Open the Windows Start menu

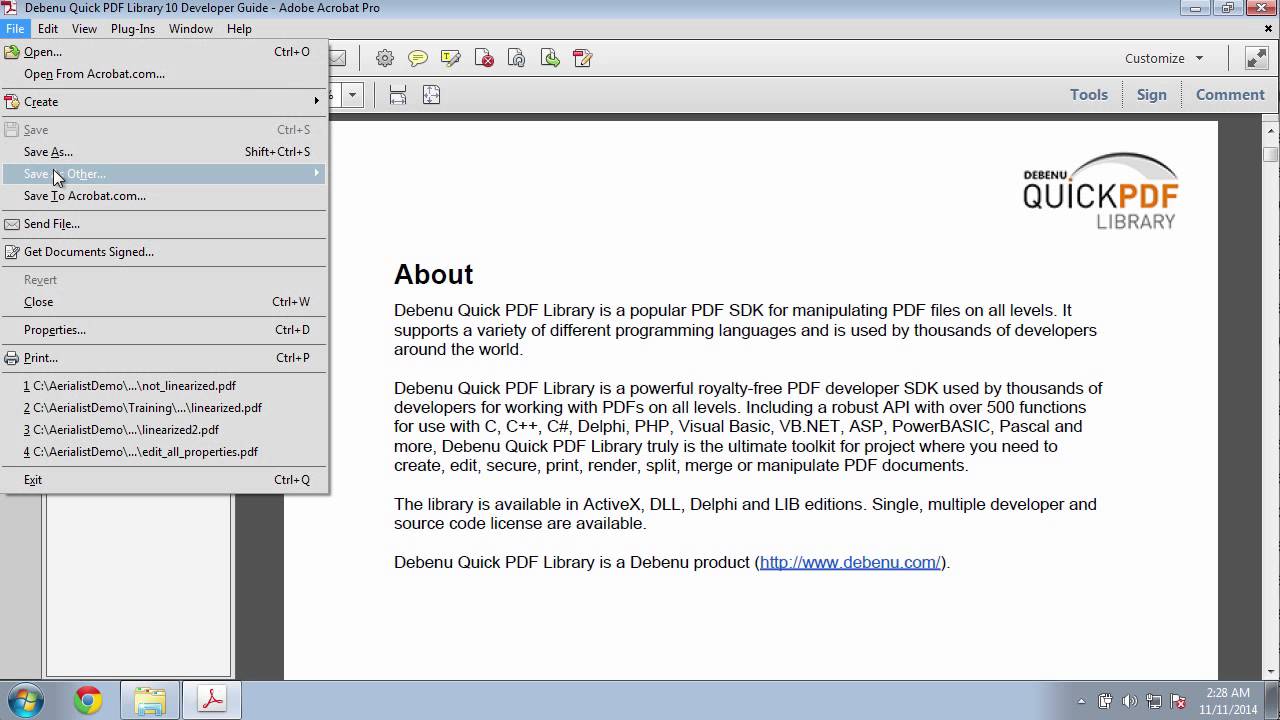[27, 700]
